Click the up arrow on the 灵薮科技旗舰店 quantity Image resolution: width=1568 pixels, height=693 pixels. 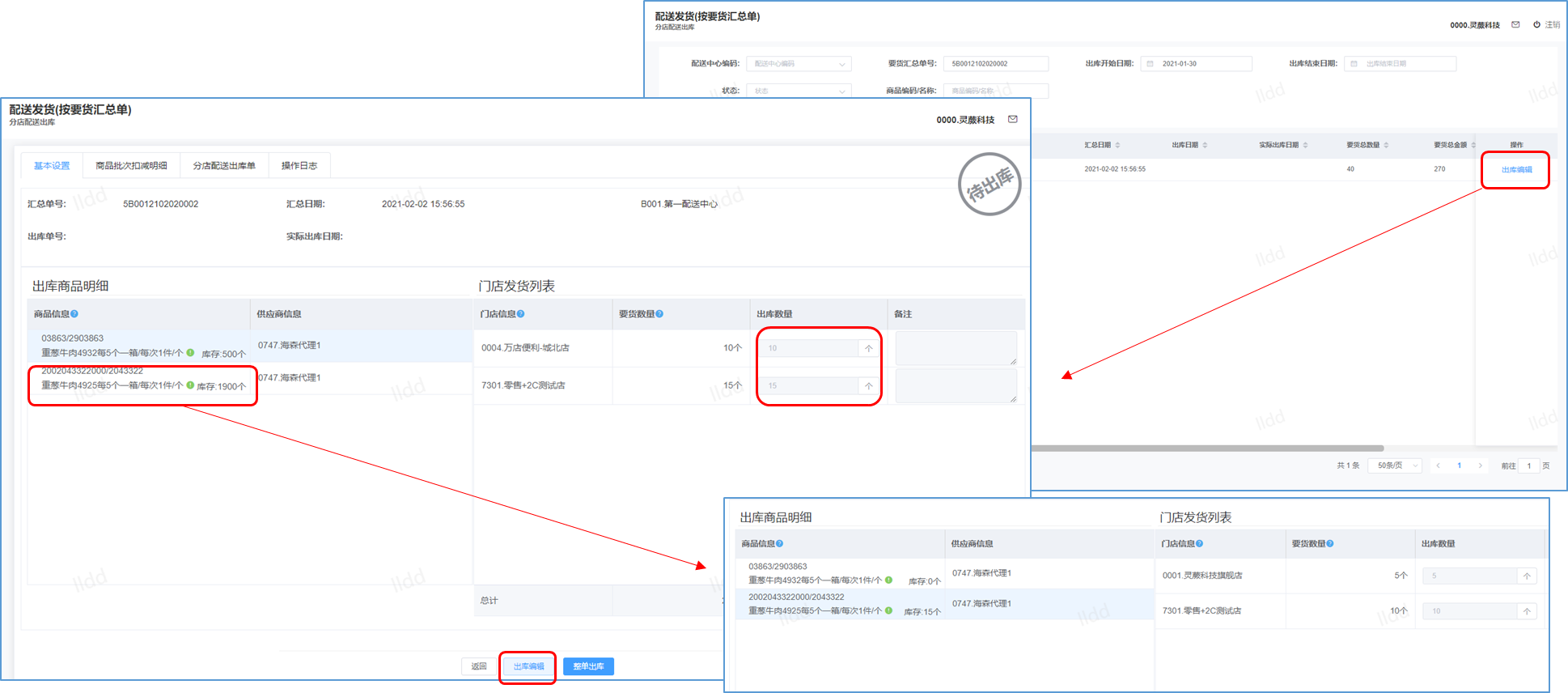click(x=1527, y=576)
